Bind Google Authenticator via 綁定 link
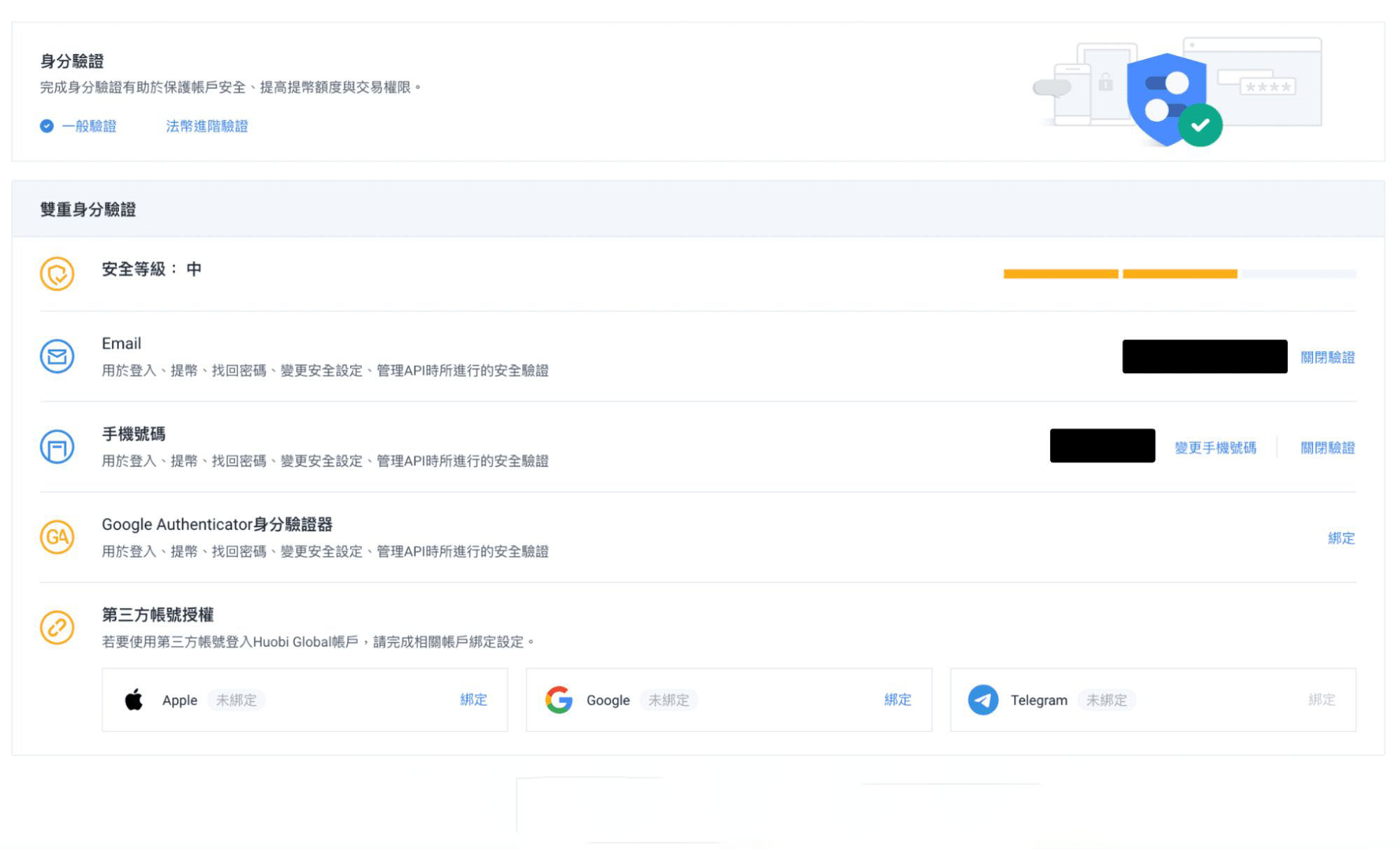Screen dimensions: 1400x849 [1340, 538]
